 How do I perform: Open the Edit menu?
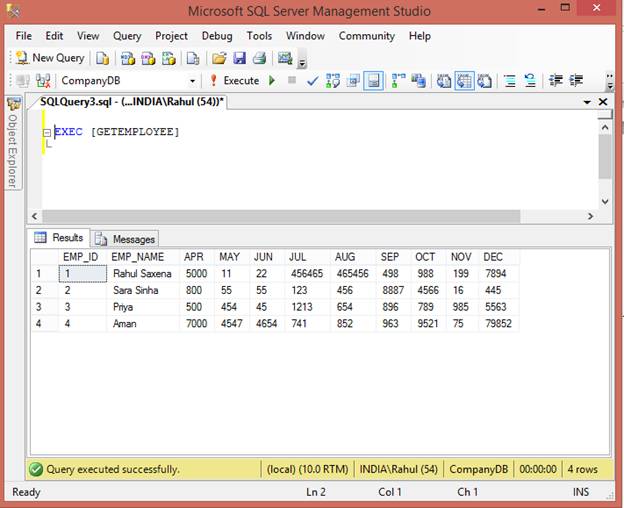(x=54, y=36)
